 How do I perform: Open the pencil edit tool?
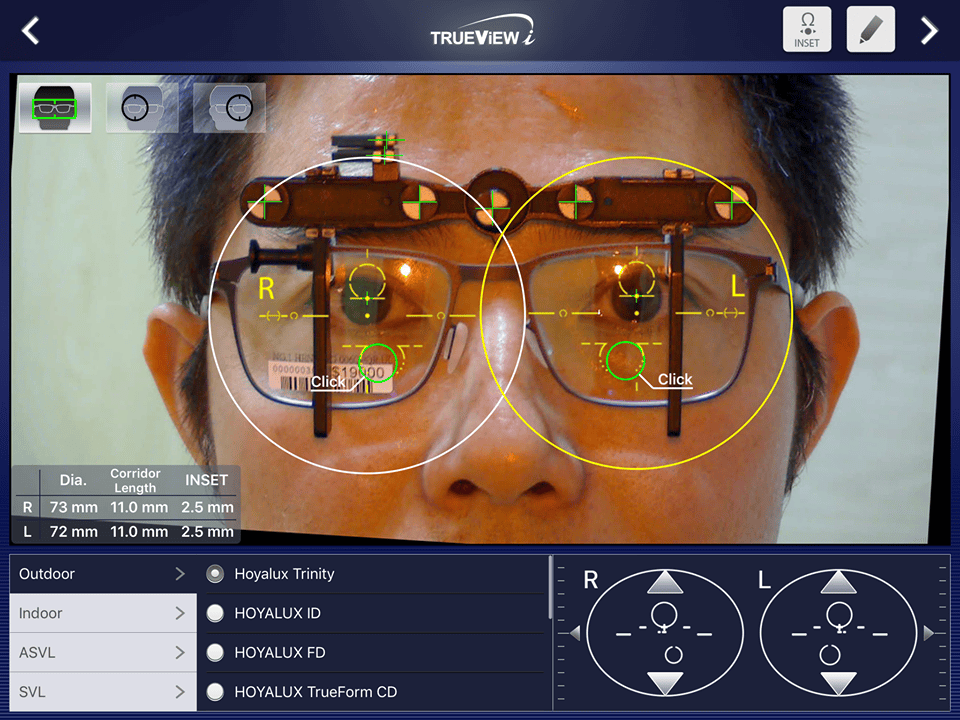click(871, 29)
